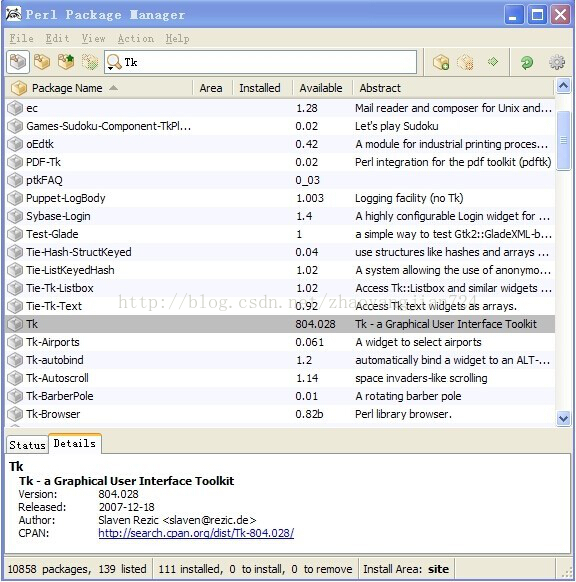Sort by the Available column header
576x582 pixels.
tap(321, 88)
